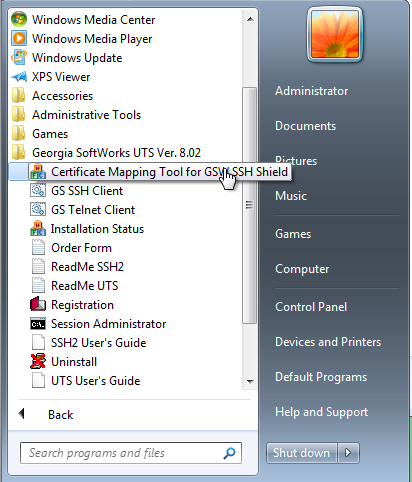Viewport: 412px width, 482px height.
Task: Click the Shut down button
Action: 301,453
